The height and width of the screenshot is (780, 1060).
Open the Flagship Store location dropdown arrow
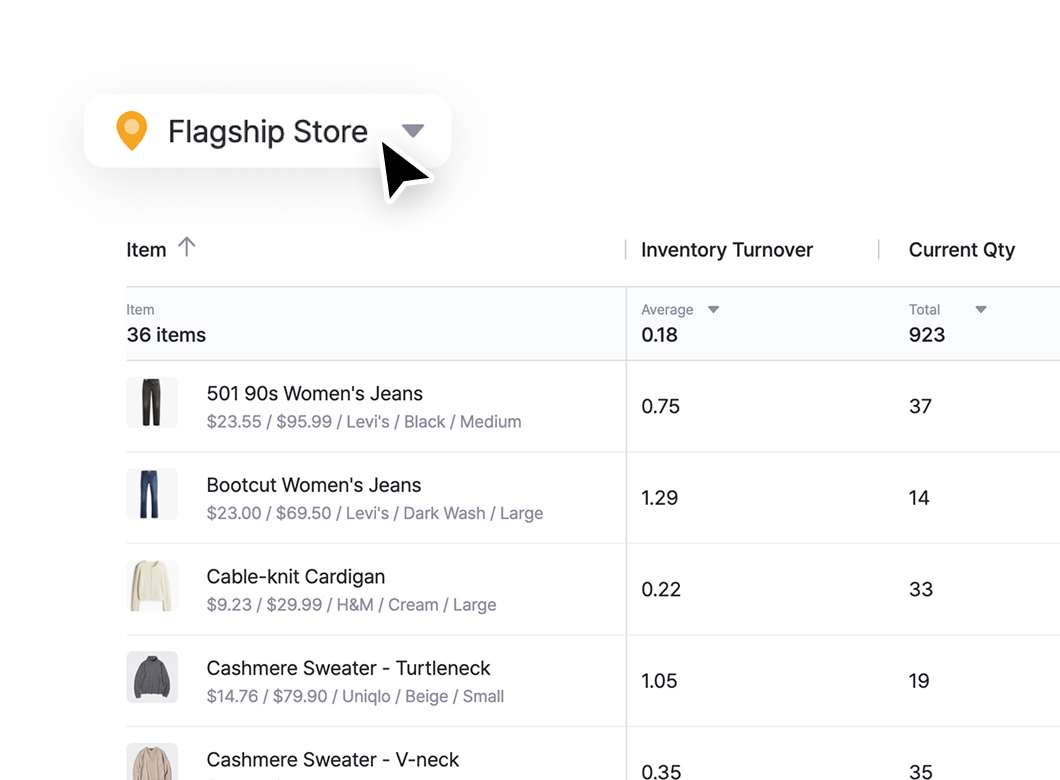coord(412,130)
